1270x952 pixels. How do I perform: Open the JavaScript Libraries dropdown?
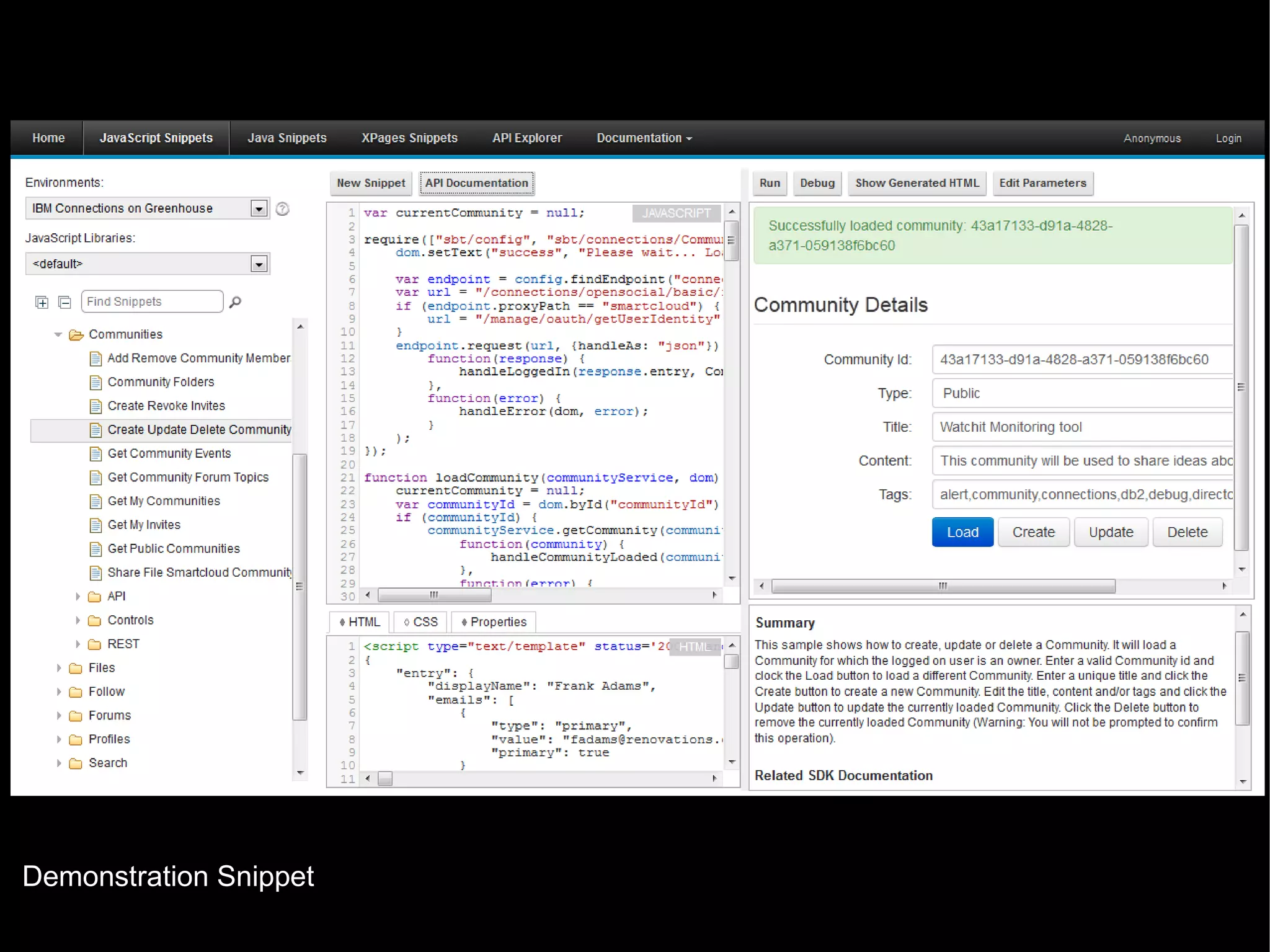pyautogui.click(x=259, y=264)
